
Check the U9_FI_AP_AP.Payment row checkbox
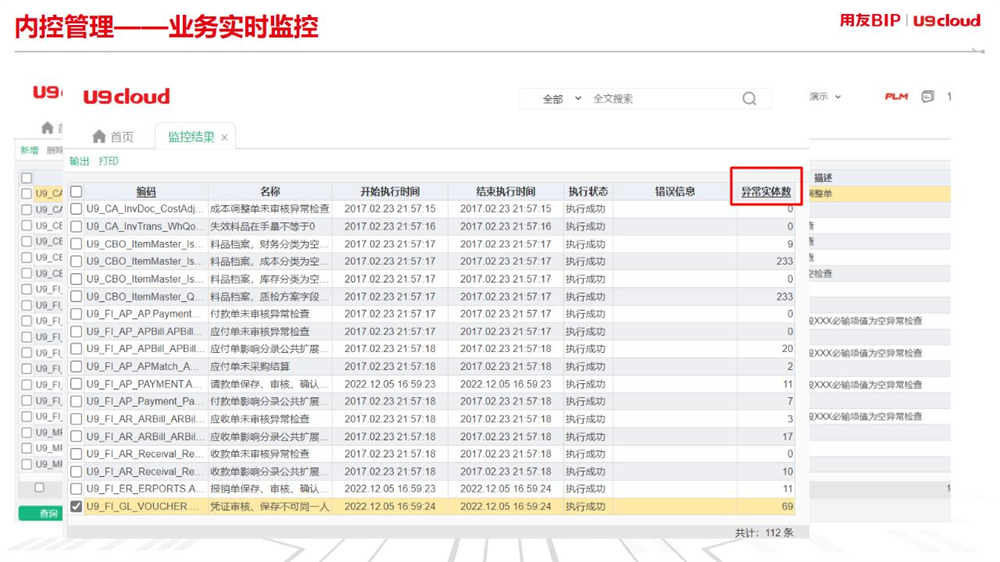pyautogui.click(x=76, y=314)
